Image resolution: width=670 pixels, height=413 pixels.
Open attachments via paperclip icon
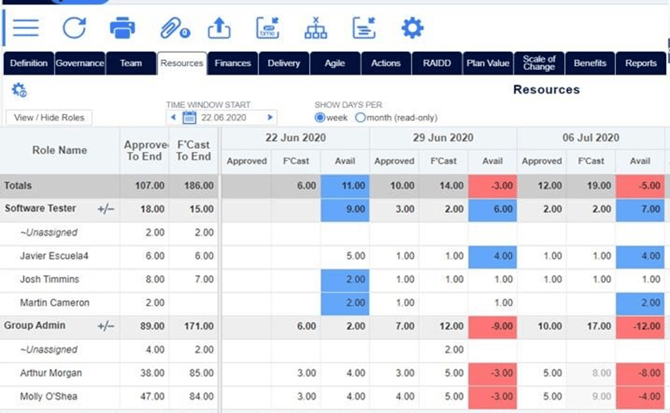(x=175, y=29)
